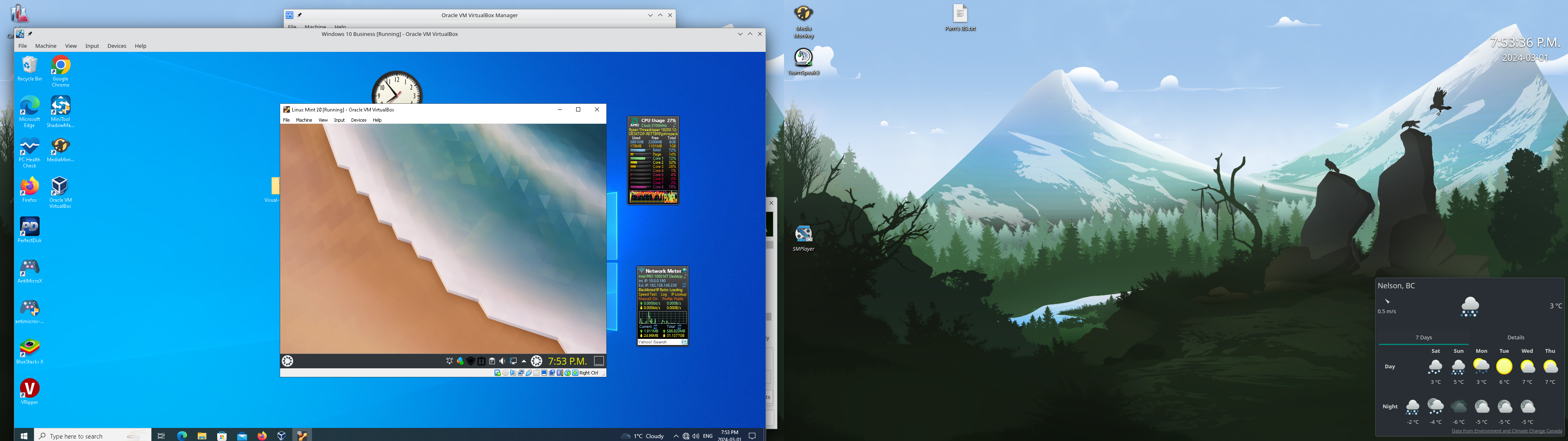Click the Type here to search box
Viewport: 1568px width, 441px height.
coord(93,436)
